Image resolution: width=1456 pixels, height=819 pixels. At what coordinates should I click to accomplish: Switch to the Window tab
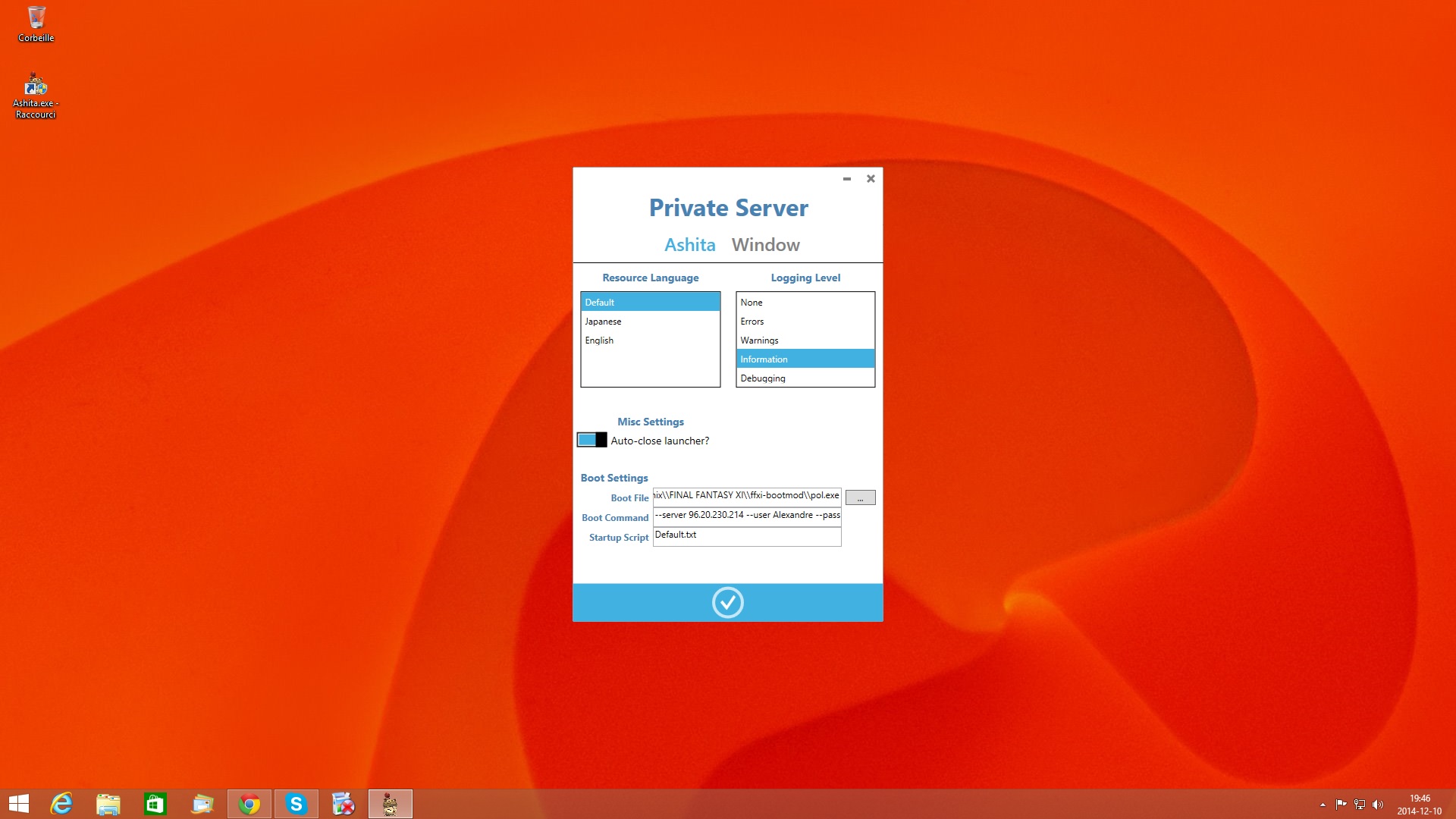(x=765, y=245)
